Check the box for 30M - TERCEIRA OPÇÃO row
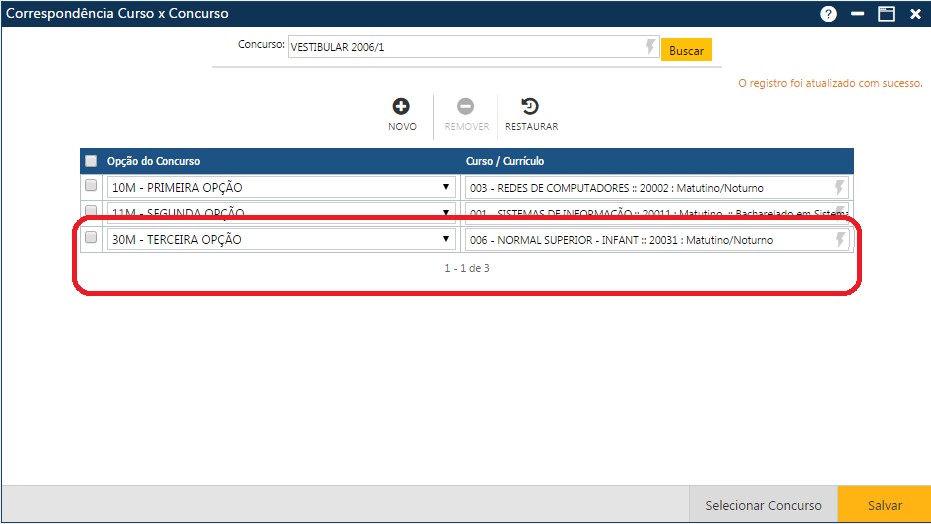This screenshot has height=524, width=931. (x=91, y=238)
